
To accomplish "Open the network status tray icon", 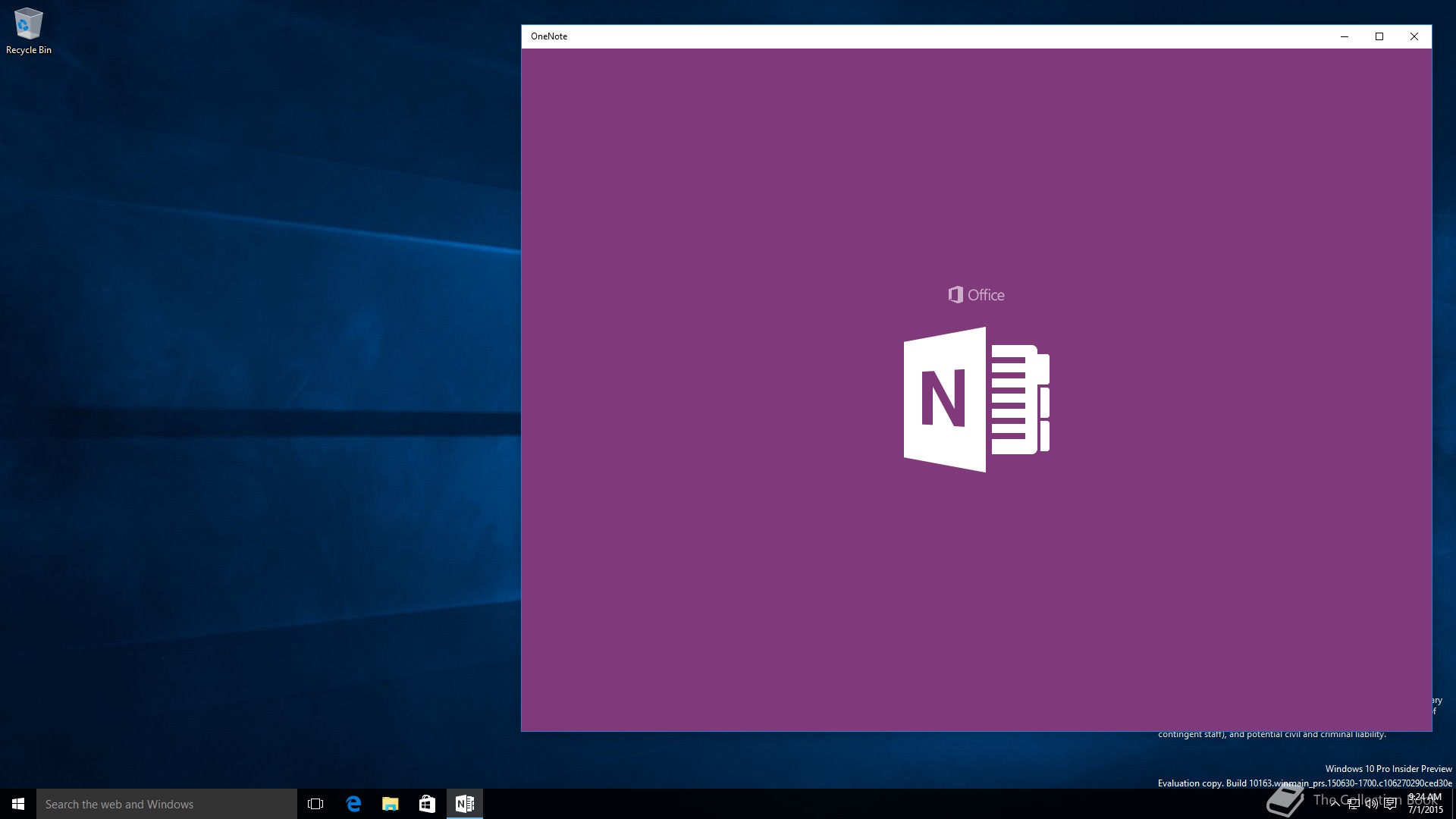I will tap(1354, 804).
